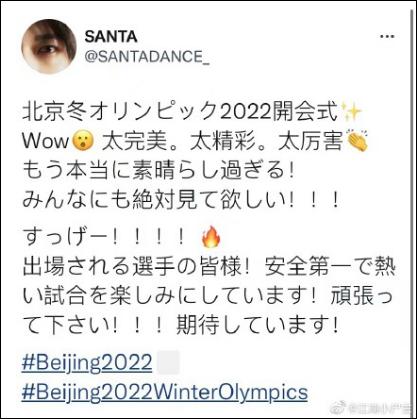Click the gray emoji placeholder beside #Beijing2022
The width and height of the screenshot is (417, 419).
click(168, 362)
